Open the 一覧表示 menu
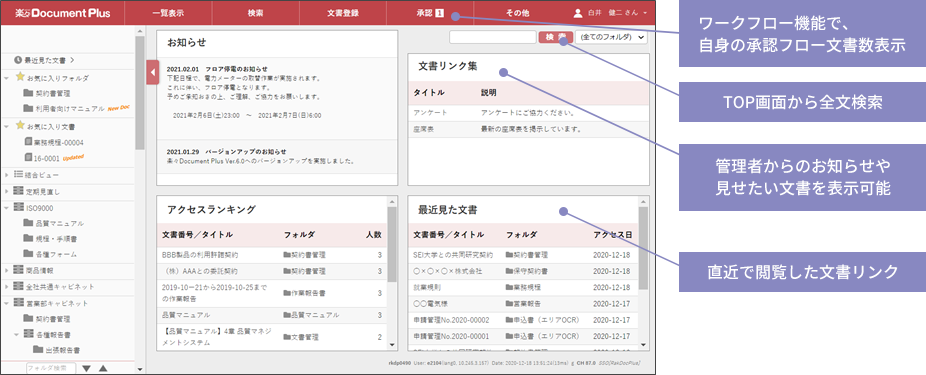Screen dimensions: 926x375 tap(168, 13)
